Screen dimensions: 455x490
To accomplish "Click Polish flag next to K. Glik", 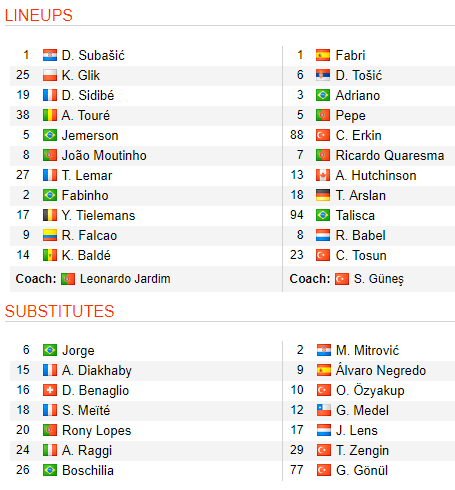I will (x=50, y=75).
